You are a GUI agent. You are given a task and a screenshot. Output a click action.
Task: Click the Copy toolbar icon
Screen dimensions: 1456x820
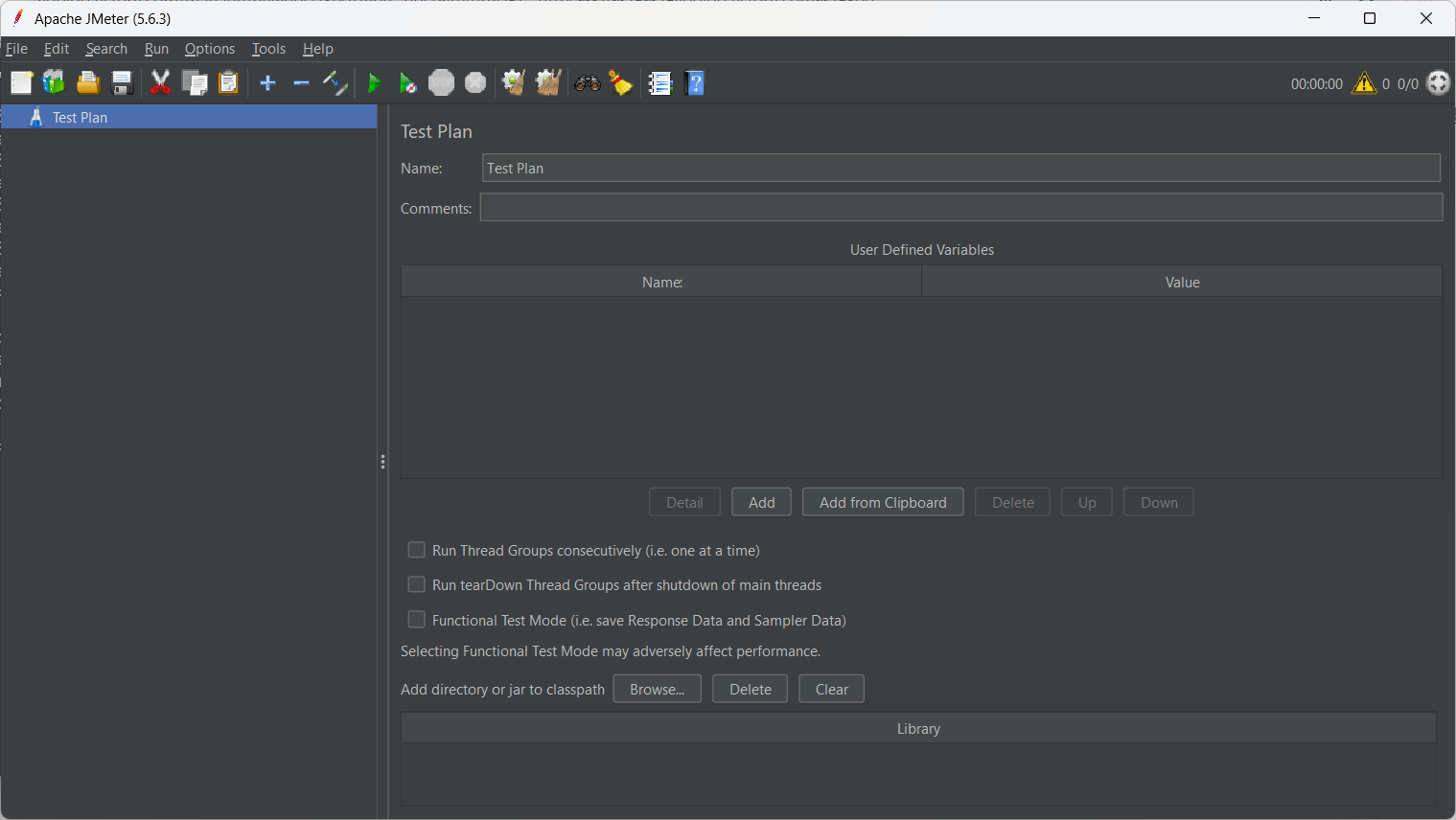195,83
